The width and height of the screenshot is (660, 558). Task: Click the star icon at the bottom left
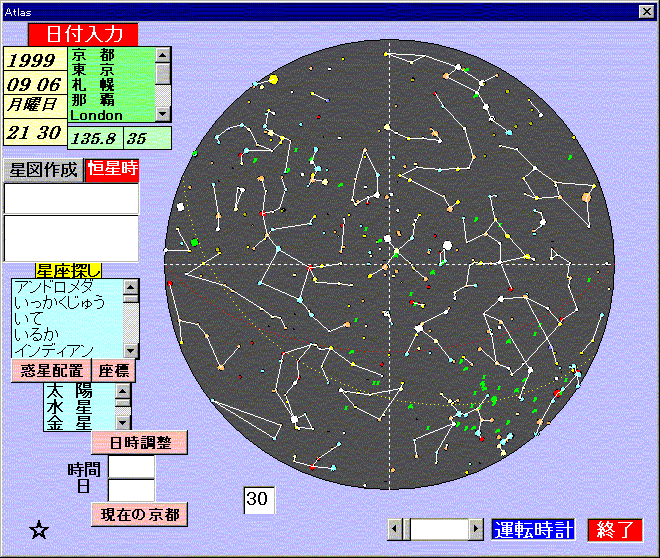click(39, 530)
